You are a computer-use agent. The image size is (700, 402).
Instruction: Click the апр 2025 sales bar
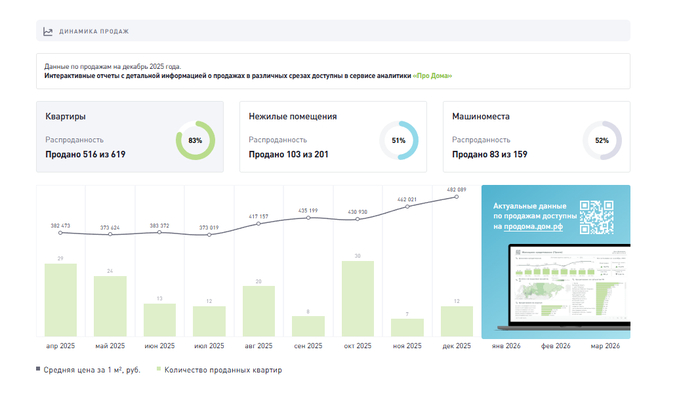[x=61, y=299]
